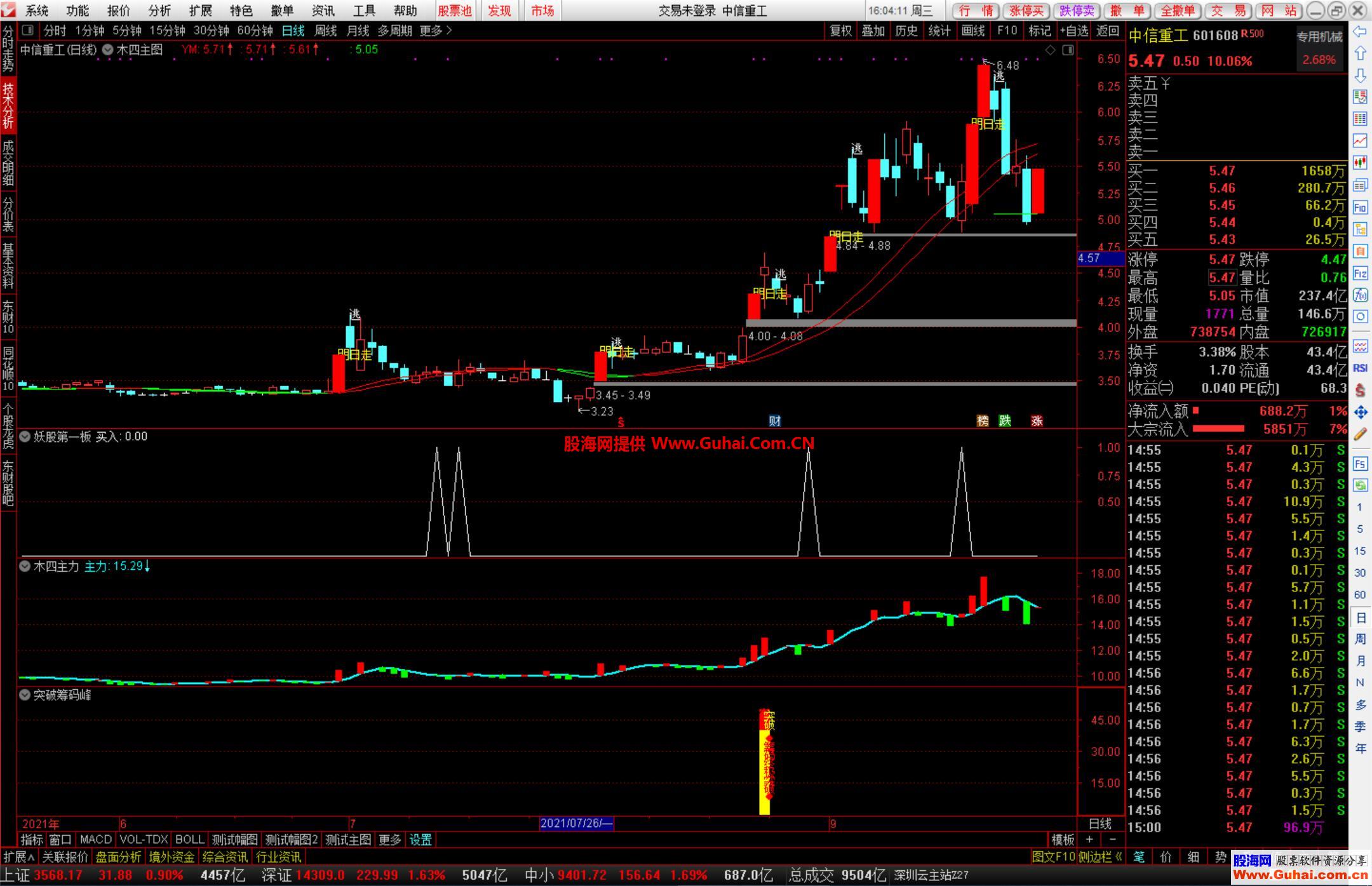The image size is (1372, 886).
Task: Switch to weekly period 周 in right toolbar
Action: click(x=1360, y=639)
